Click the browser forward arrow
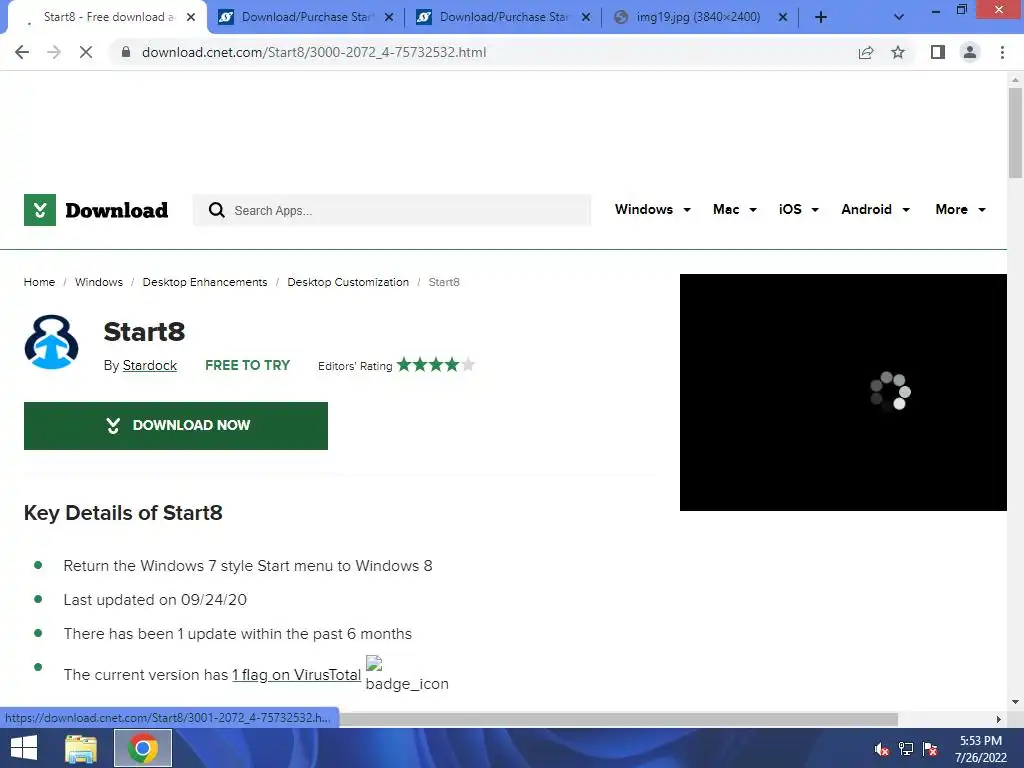Screen dimensions: 1024x768 (x=54, y=52)
